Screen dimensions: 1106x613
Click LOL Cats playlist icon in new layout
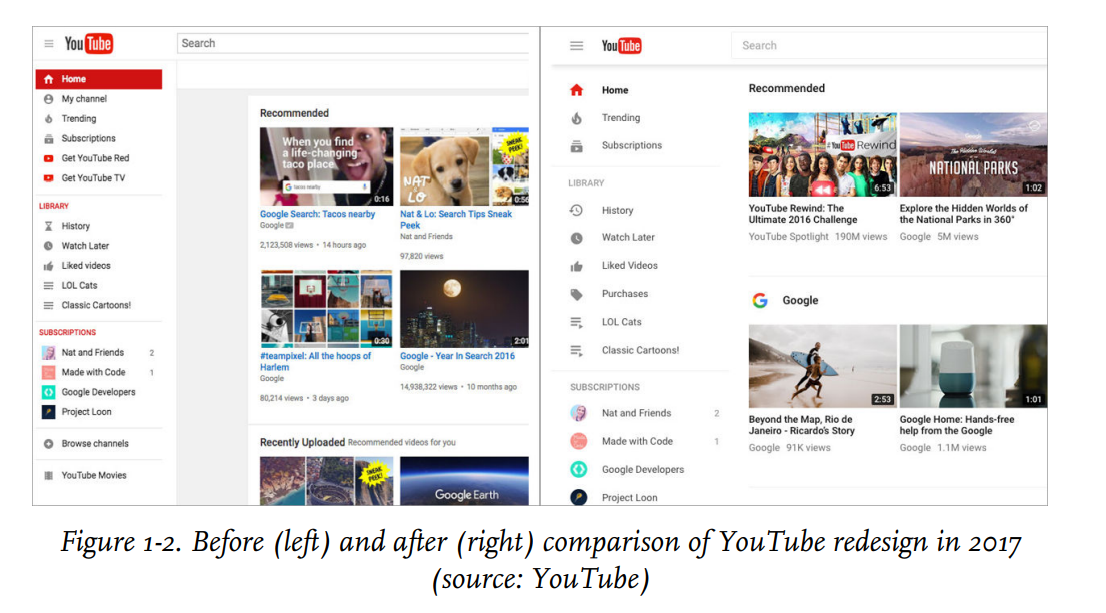point(576,322)
